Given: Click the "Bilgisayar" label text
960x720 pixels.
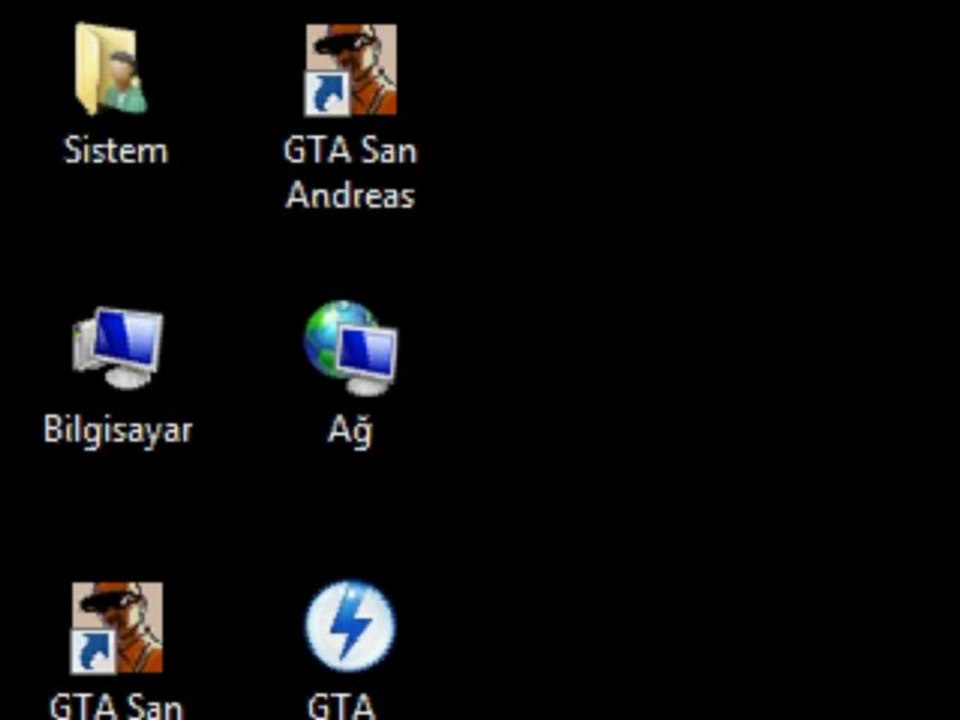Looking at the screenshot, I should pos(118,431).
